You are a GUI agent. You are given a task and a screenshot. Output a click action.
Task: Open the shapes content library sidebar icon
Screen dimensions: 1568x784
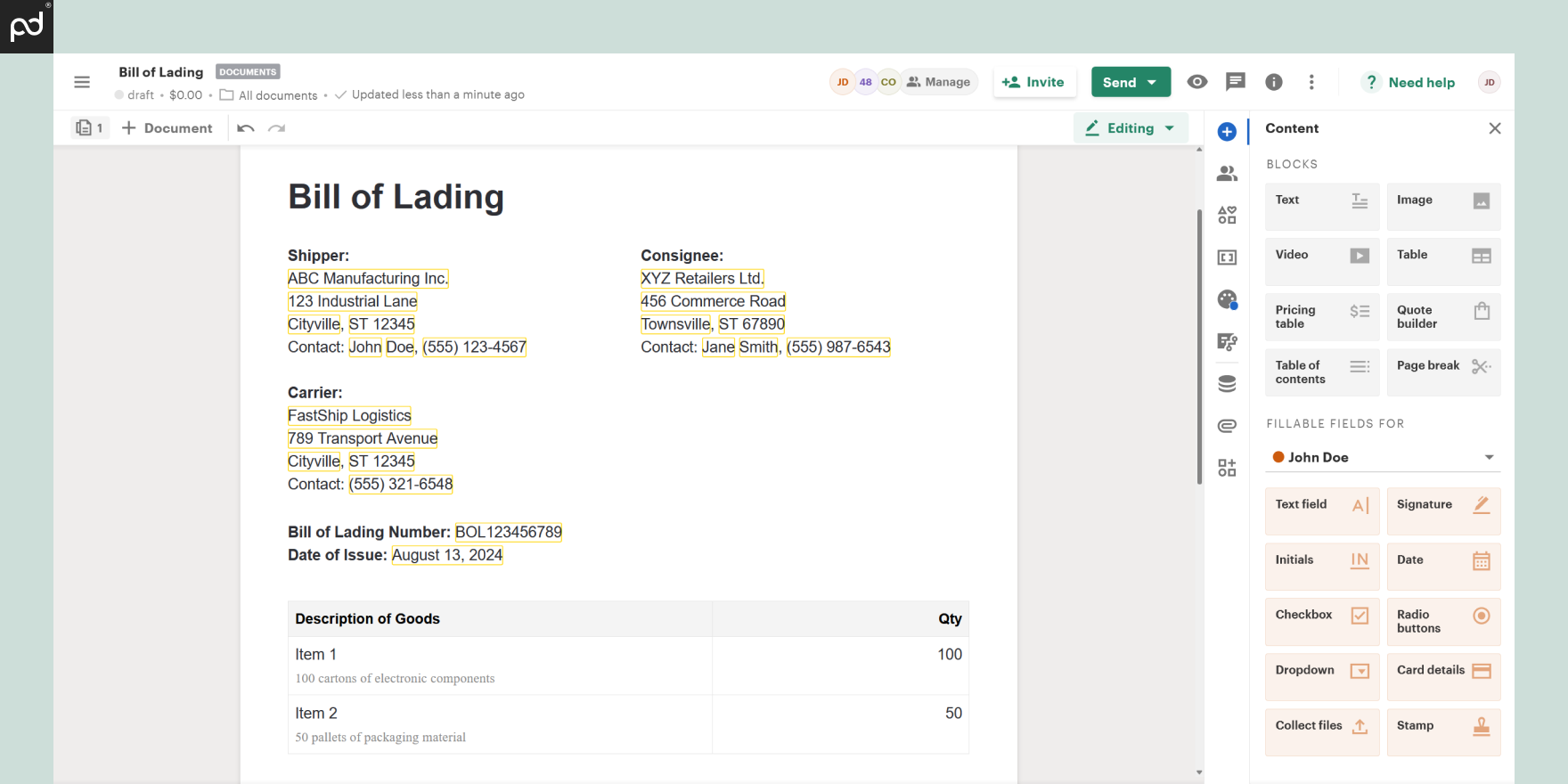1227,215
